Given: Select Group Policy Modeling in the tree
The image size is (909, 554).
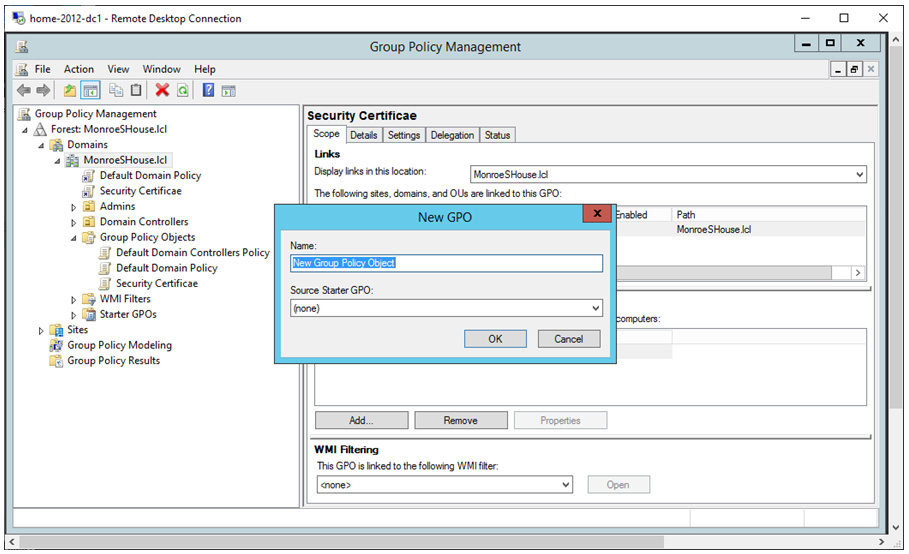Looking at the screenshot, I should pos(119,345).
